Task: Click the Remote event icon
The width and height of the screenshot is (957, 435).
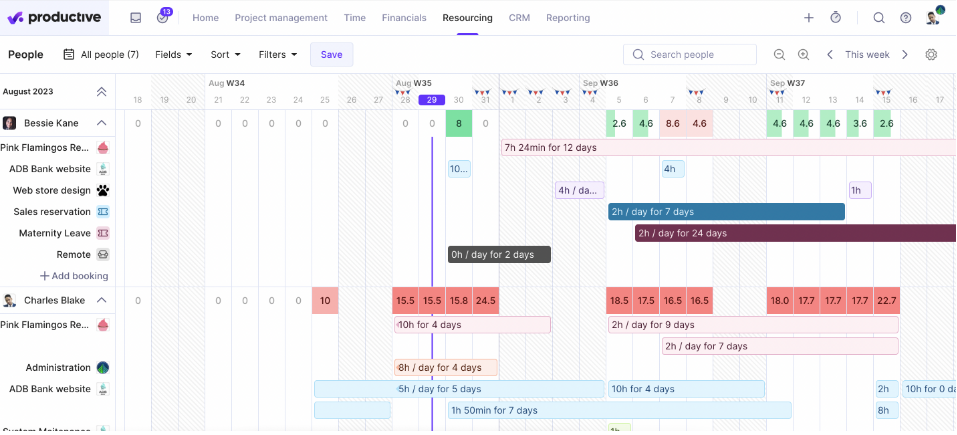Action: (103, 254)
